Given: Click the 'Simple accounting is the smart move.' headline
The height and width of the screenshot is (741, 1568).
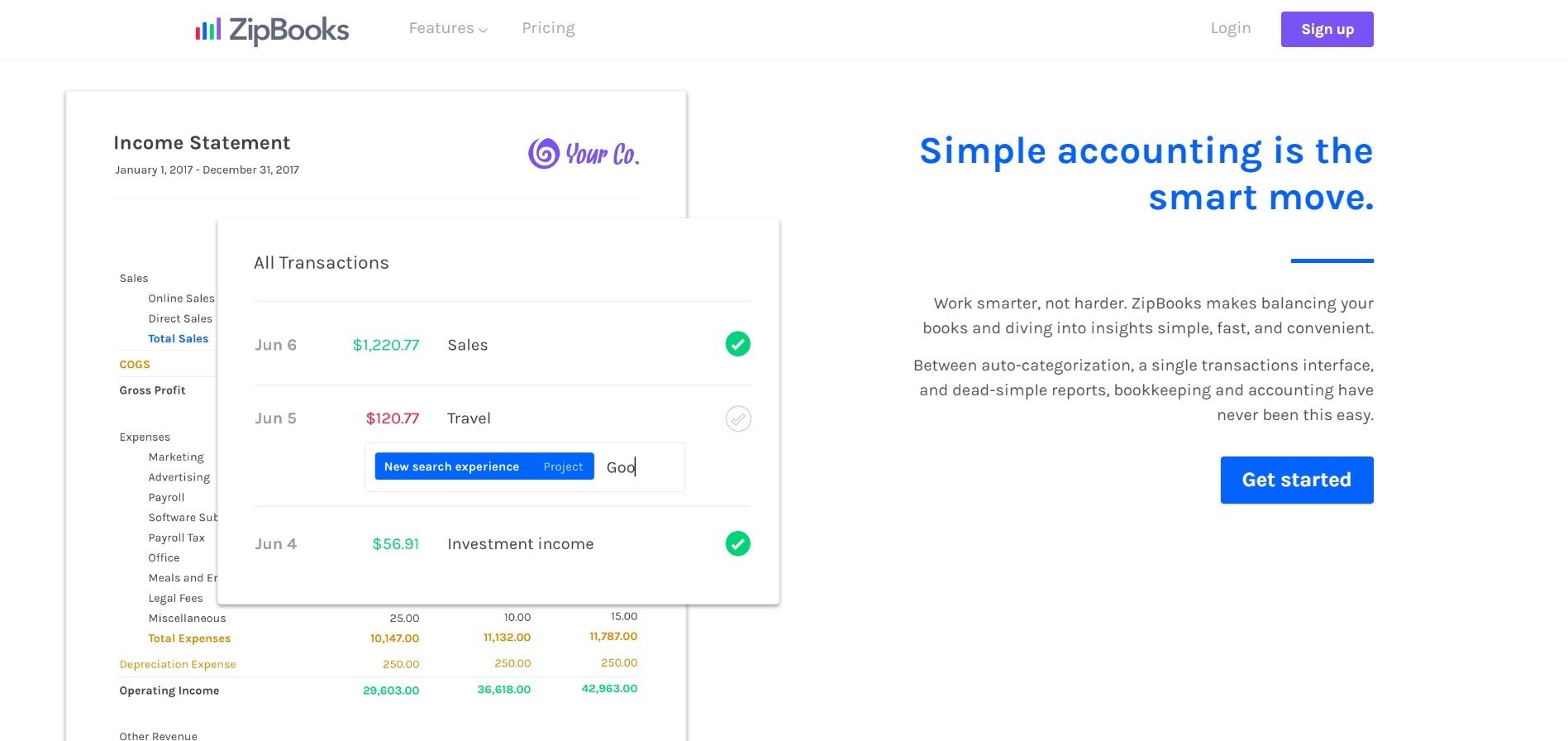Looking at the screenshot, I should click(x=1146, y=174).
